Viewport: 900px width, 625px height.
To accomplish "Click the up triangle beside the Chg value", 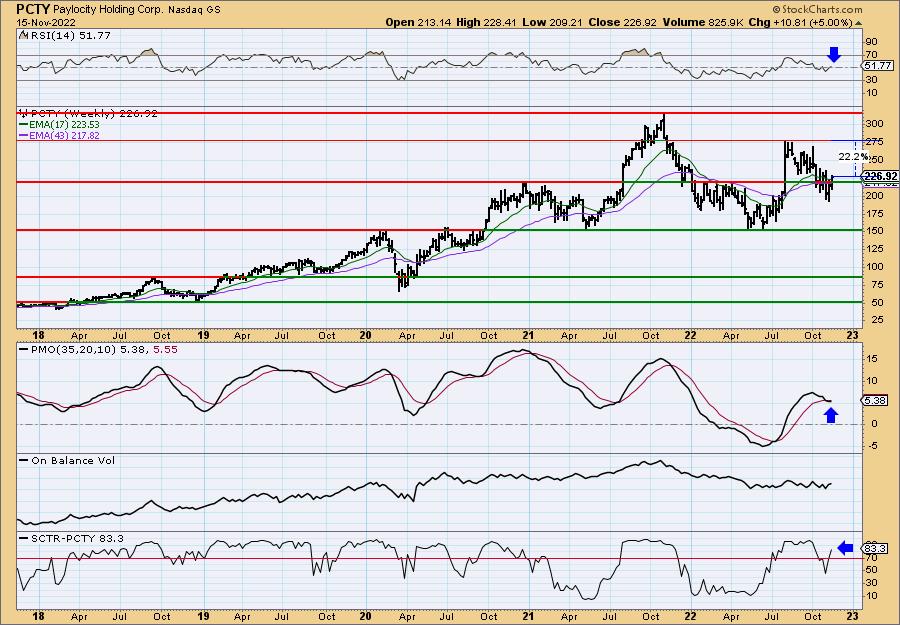I will 859,23.
